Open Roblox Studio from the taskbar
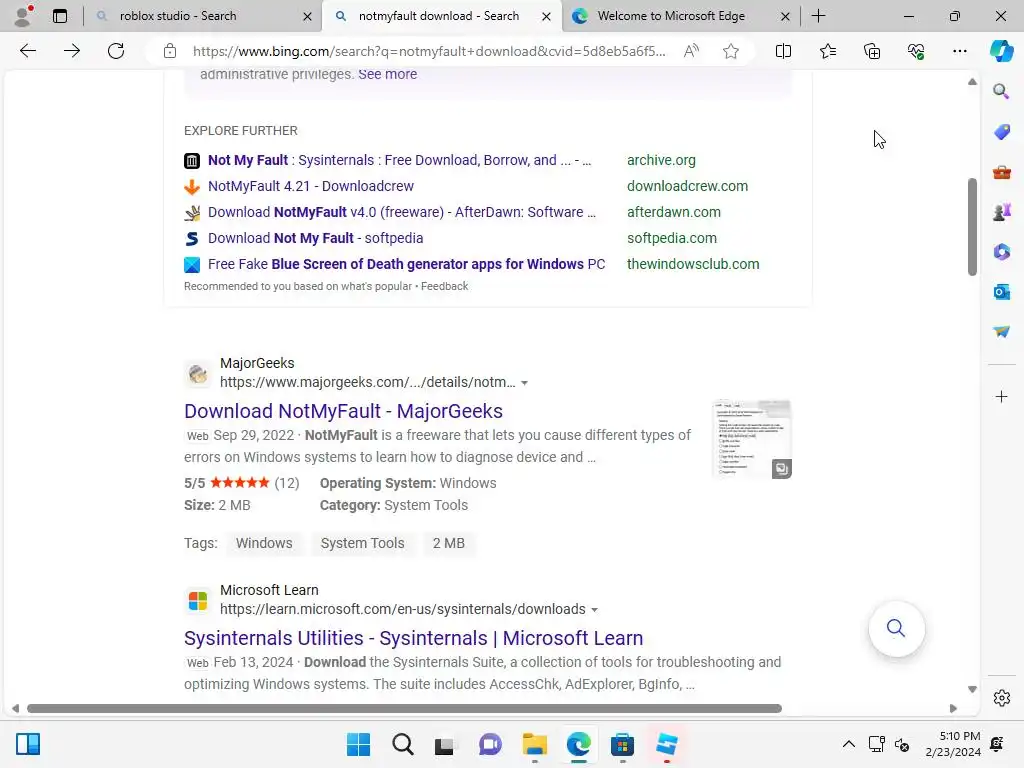The height and width of the screenshot is (768, 1024). 666,744
